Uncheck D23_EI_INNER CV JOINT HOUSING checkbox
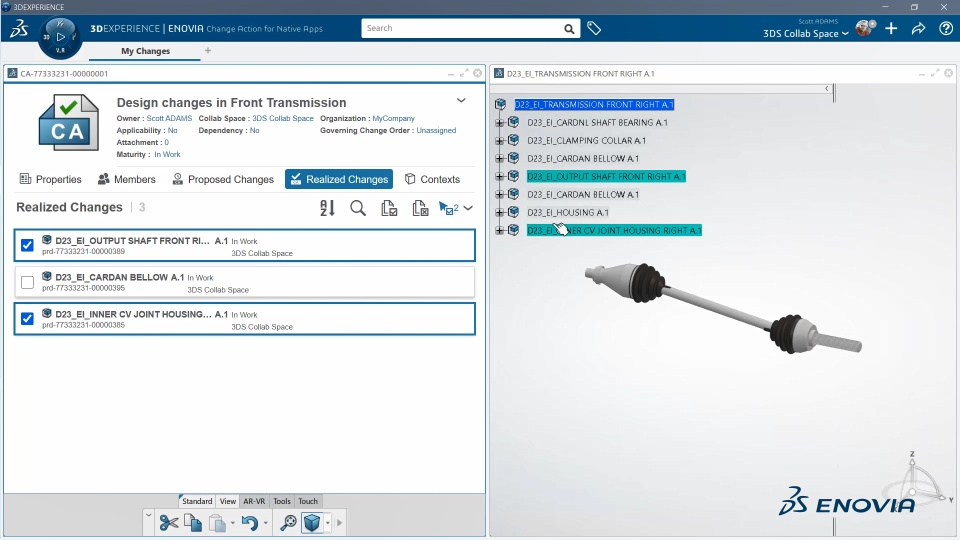960x540 pixels. [x=27, y=319]
